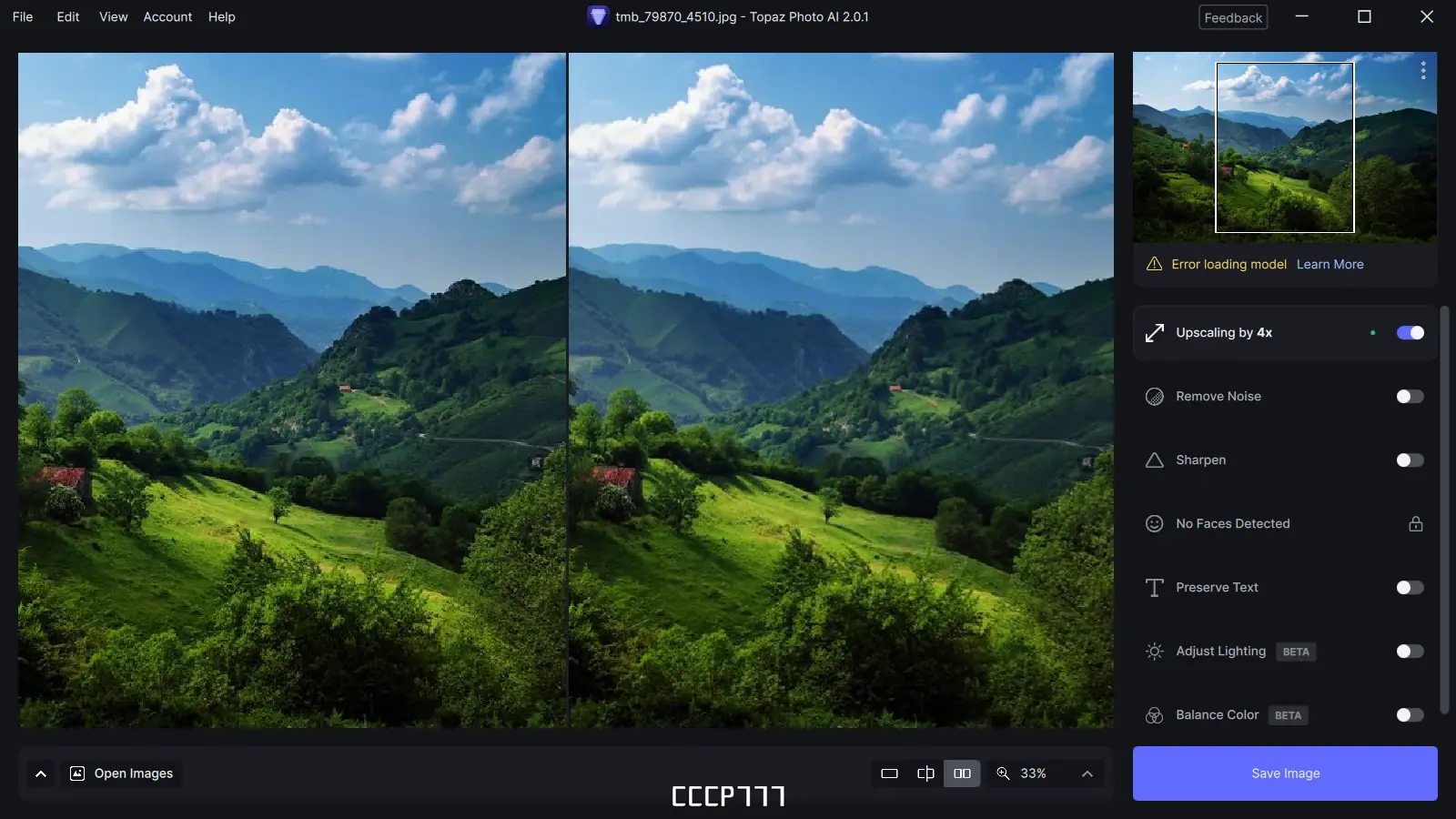Click the image icon beside Open Images
1456x819 pixels.
click(77, 773)
